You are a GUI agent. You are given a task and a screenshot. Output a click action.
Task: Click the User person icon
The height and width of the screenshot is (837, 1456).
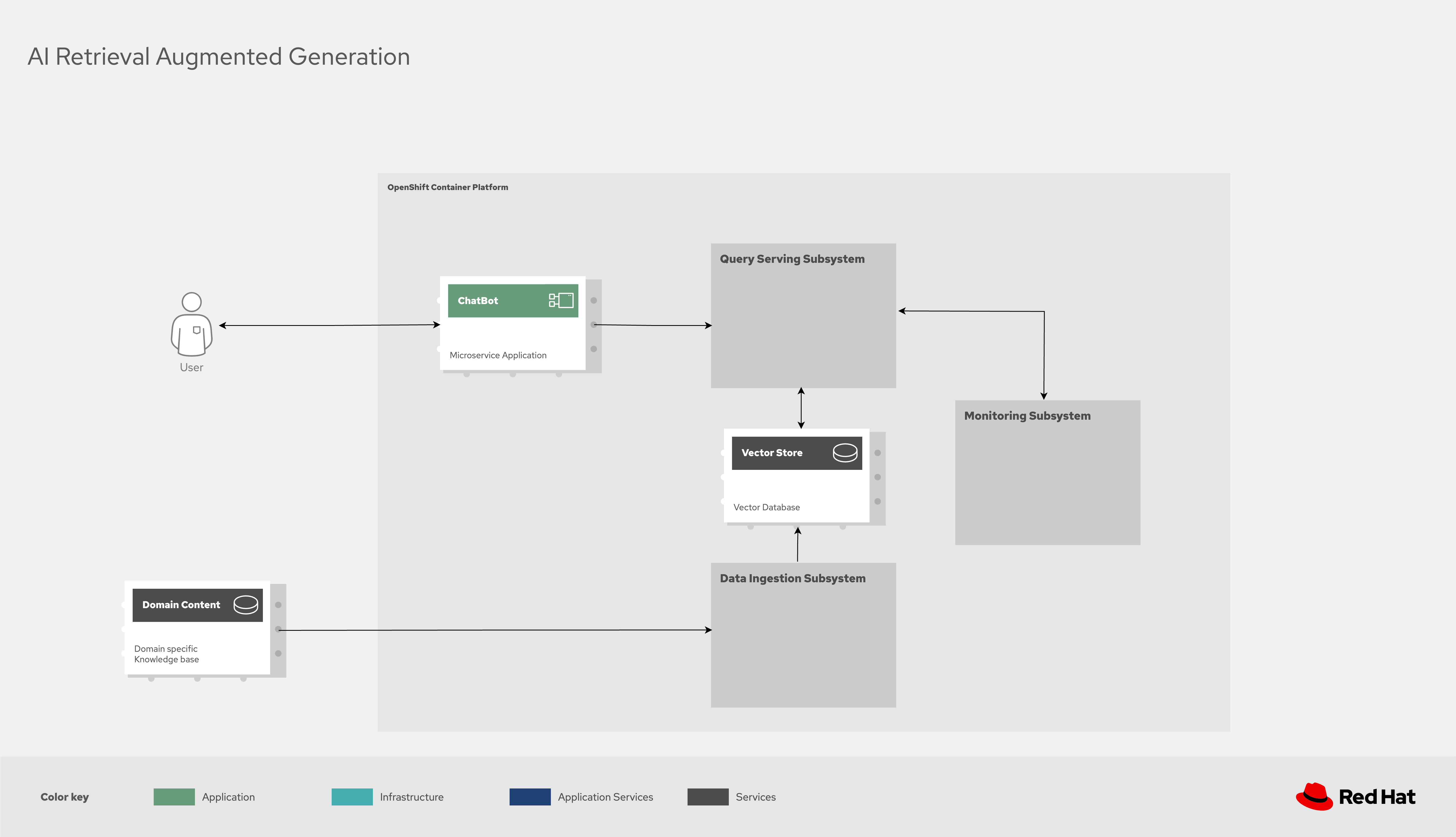point(191,325)
